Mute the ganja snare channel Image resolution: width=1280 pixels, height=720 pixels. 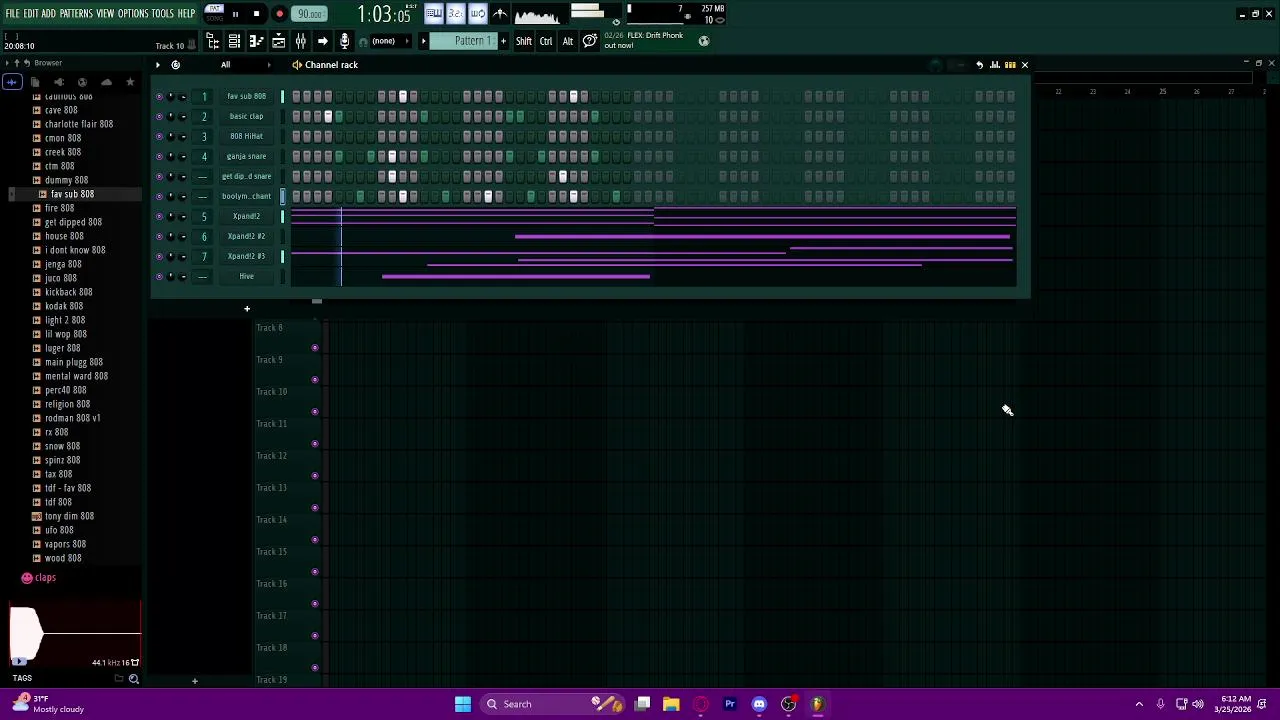(x=159, y=156)
